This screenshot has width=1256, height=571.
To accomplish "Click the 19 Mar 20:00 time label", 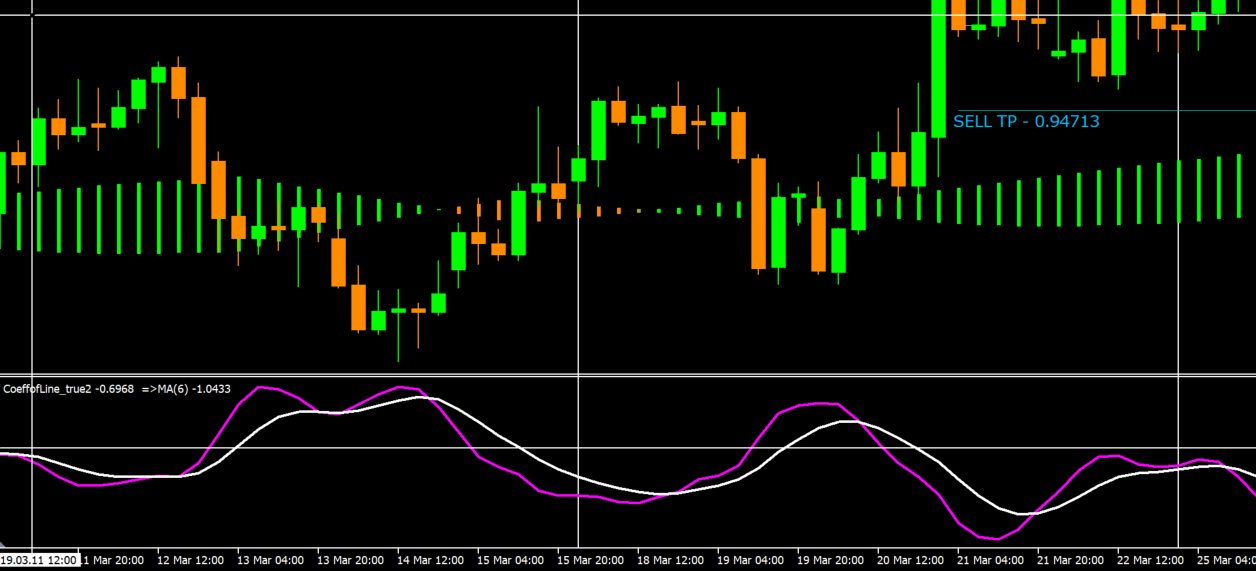I will [x=831, y=561].
